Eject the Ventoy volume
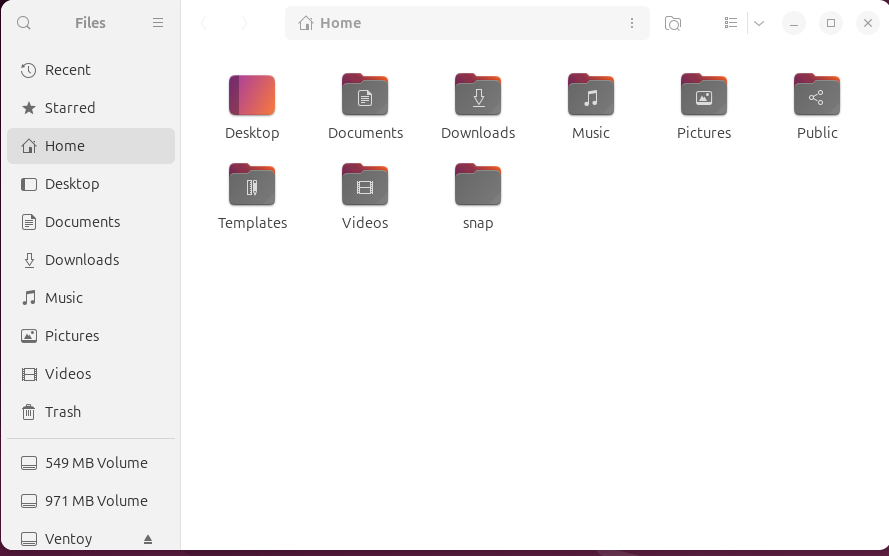Viewport: 889px width, 556px height. tap(148, 539)
